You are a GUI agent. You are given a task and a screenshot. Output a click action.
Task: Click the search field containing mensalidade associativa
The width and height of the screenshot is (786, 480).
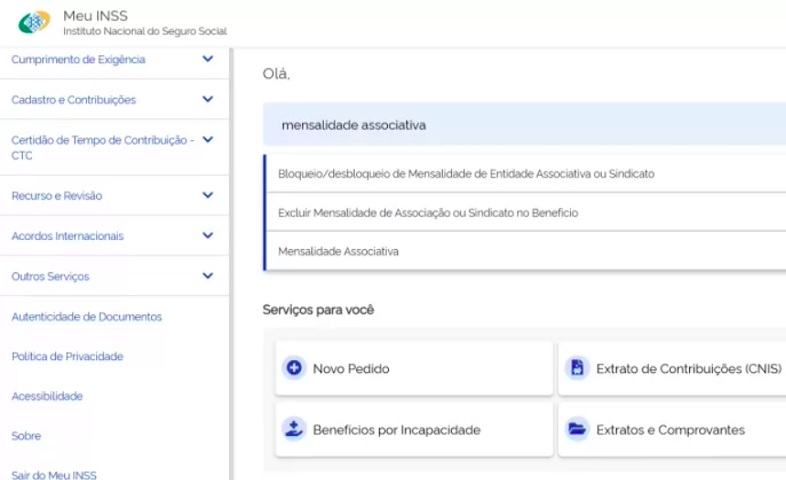tap(520, 125)
